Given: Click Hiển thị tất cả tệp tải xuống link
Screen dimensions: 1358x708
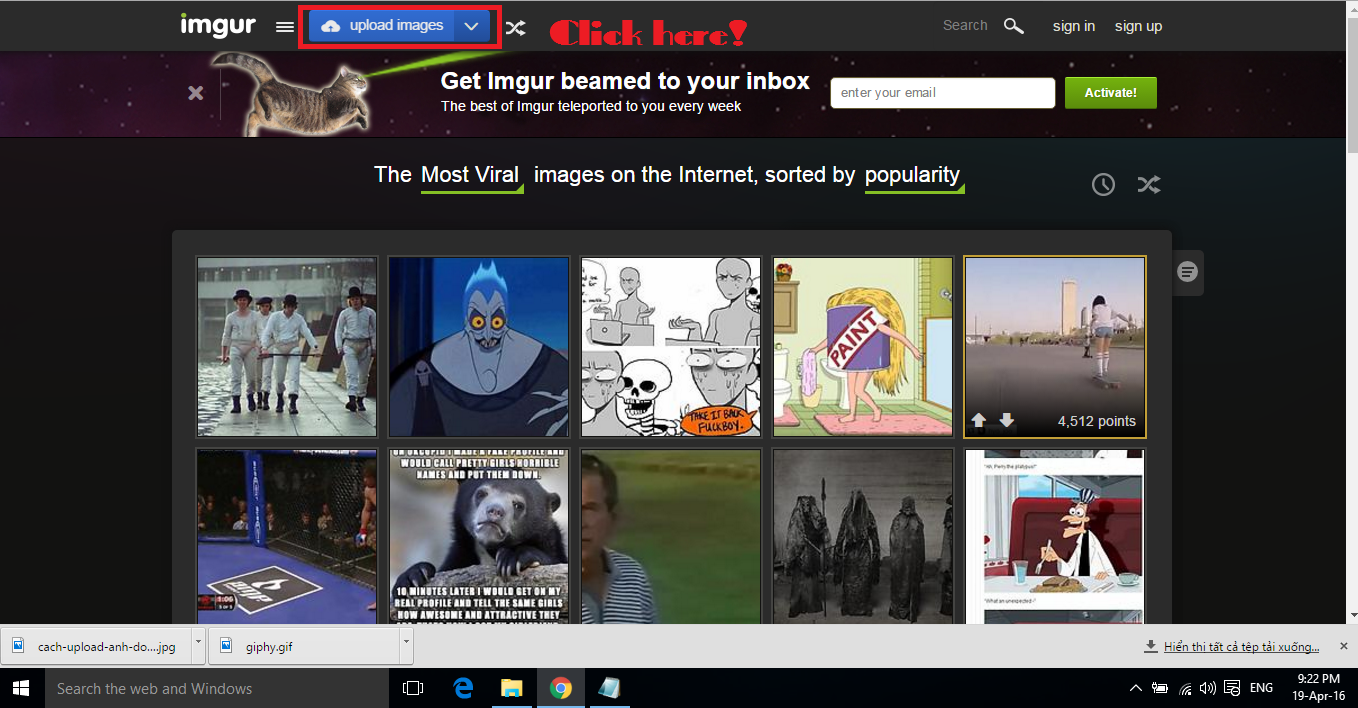Looking at the screenshot, I should [1241, 647].
